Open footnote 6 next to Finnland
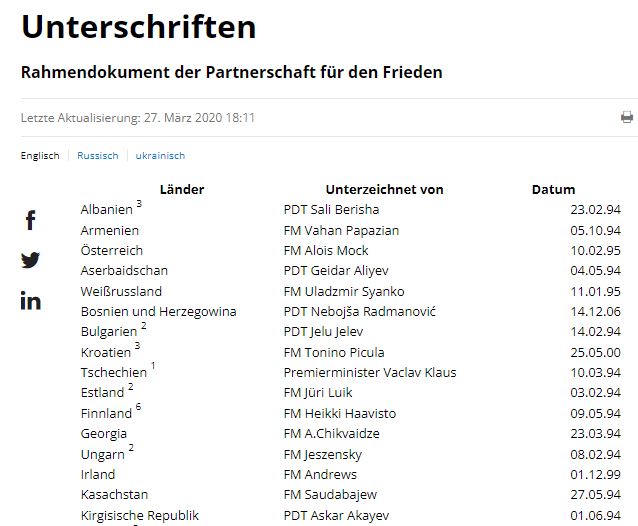The image size is (638, 526). (x=139, y=408)
